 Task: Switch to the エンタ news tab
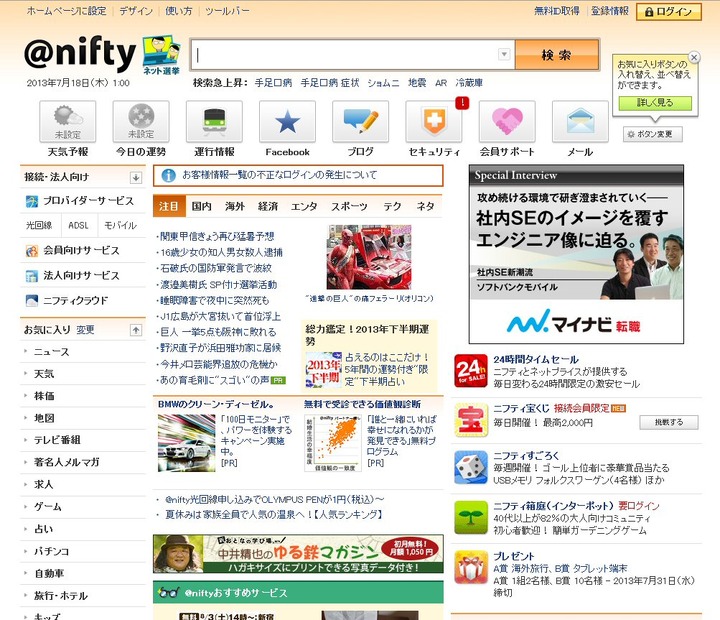(304, 206)
